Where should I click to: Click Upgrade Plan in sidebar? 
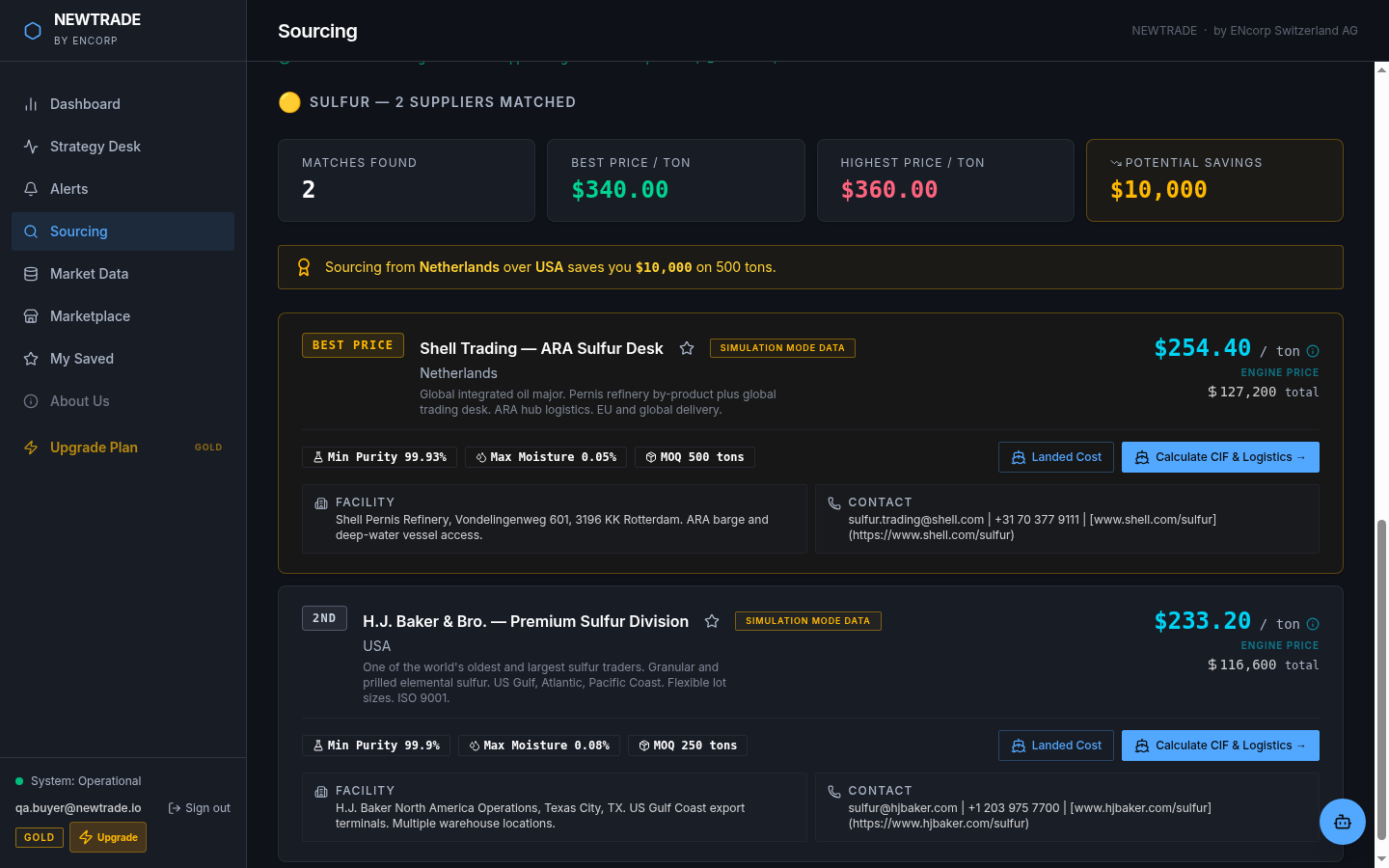123,448
